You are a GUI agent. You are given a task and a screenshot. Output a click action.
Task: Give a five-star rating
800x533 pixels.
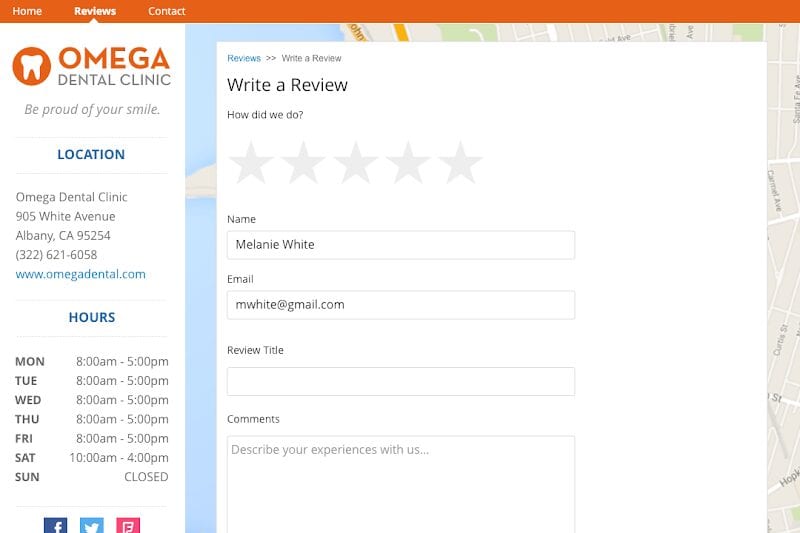(x=460, y=163)
